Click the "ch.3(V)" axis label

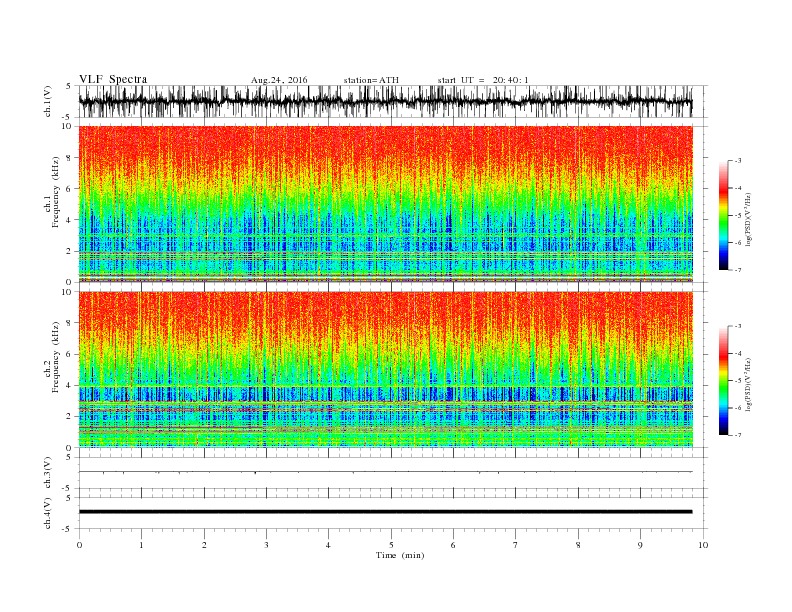click(x=48, y=473)
